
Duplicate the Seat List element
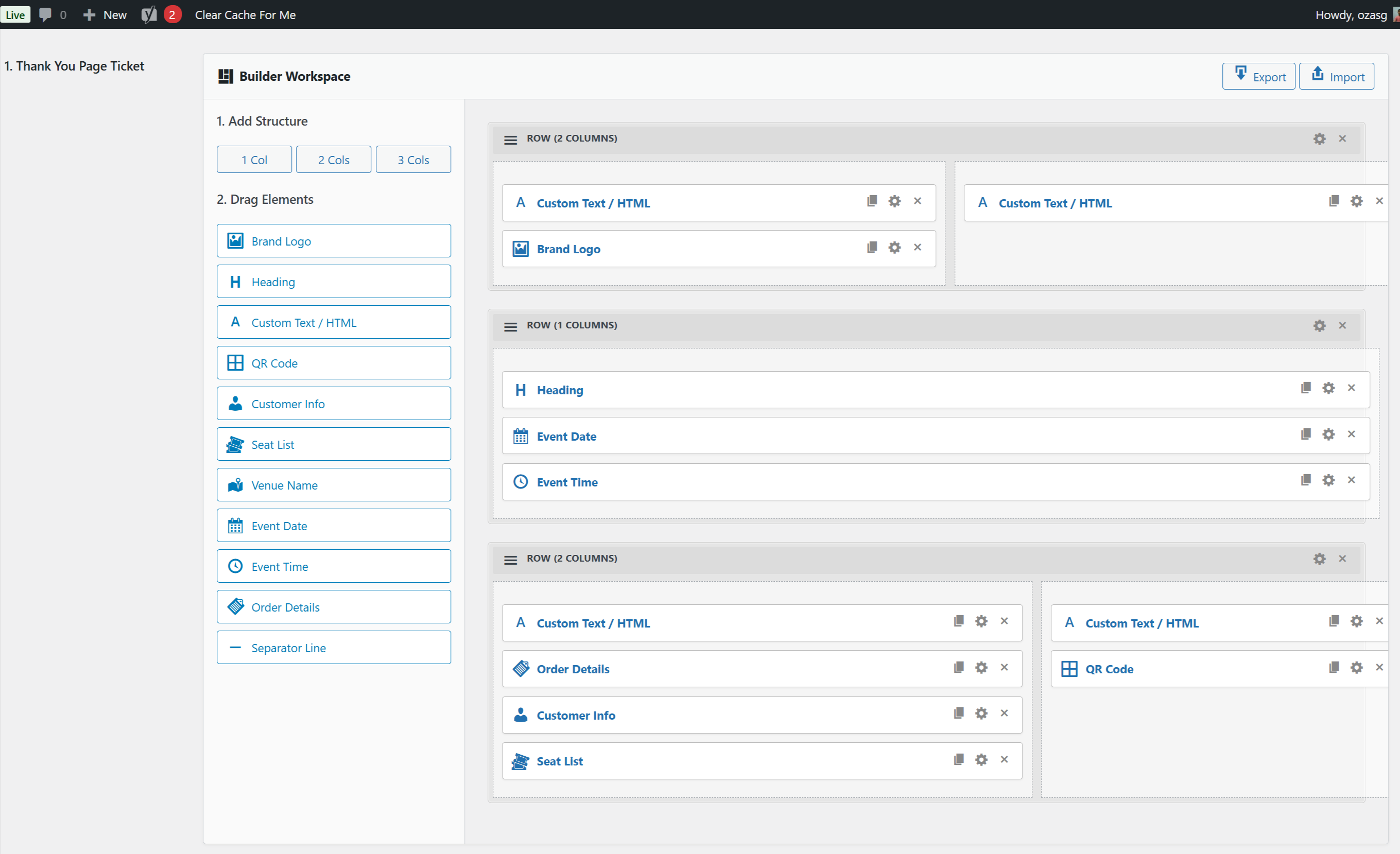[x=959, y=759]
